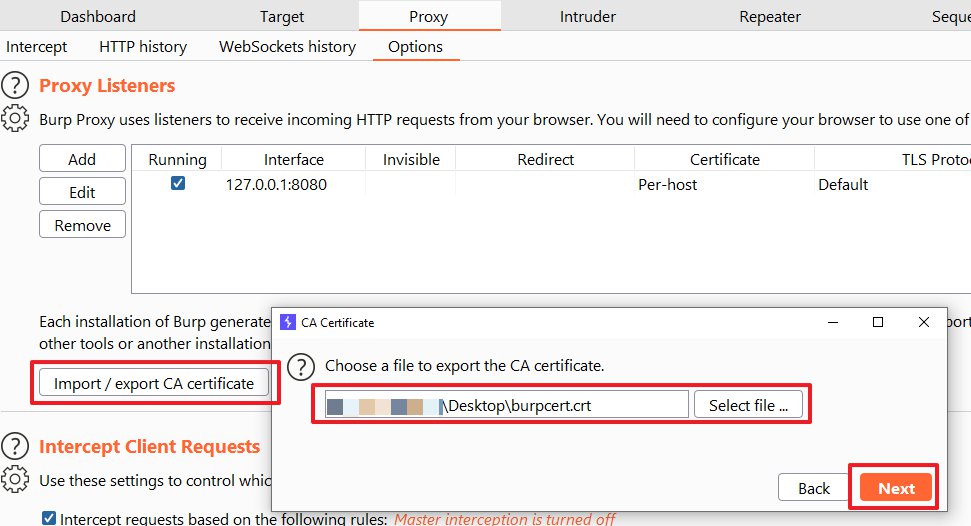The width and height of the screenshot is (971, 526).
Task: Click the Proxy Listeners help question mark icon
Action: pyautogui.click(x=15, y=86)
